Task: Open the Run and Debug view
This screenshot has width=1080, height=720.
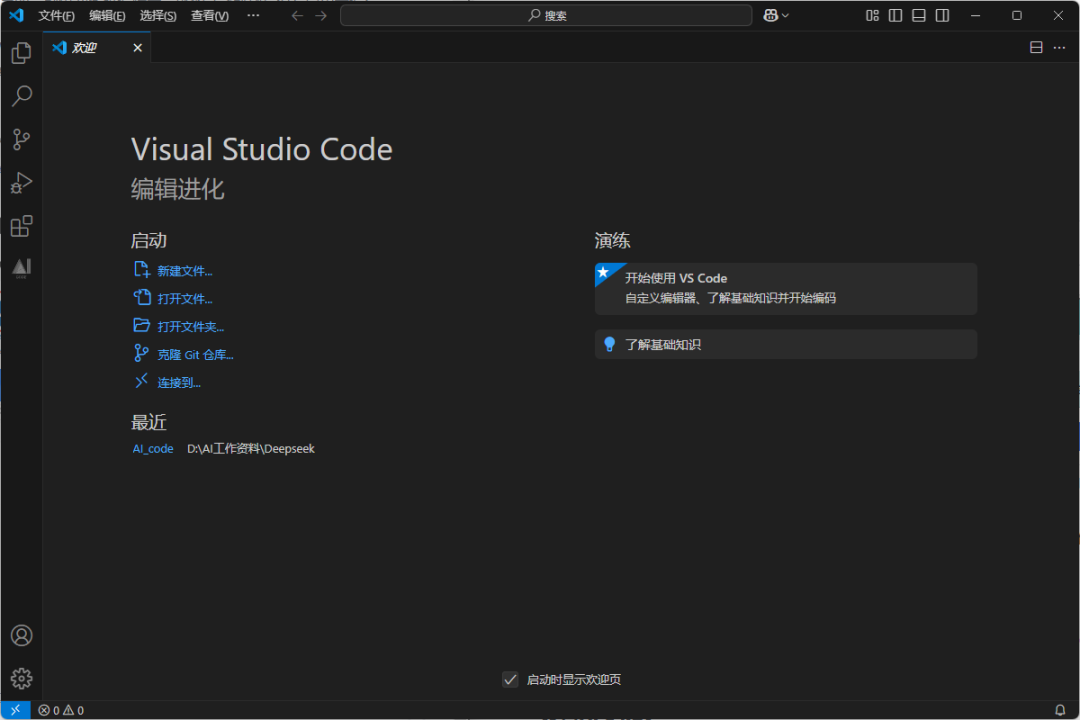Action: pos(21,183)
